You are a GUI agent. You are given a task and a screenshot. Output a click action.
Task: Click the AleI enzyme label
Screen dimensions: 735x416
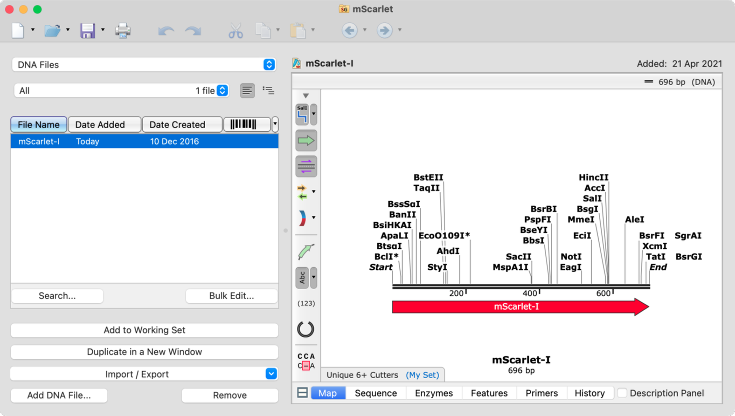[x=635, y=219]
